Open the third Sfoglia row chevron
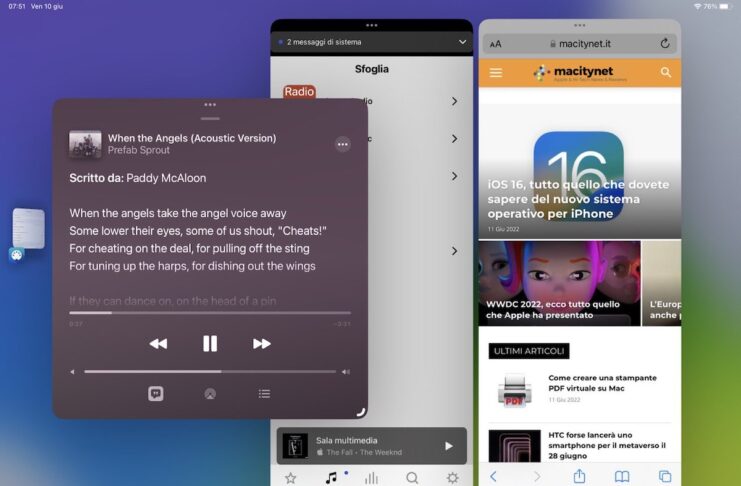Screen dimensions: 741x486 pos(454,176)
